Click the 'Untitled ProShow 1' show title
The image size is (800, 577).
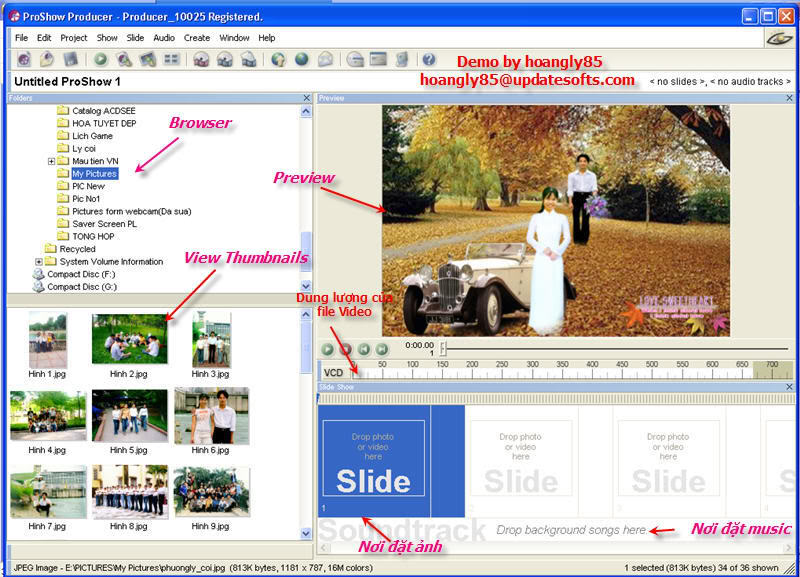(67, 82)
